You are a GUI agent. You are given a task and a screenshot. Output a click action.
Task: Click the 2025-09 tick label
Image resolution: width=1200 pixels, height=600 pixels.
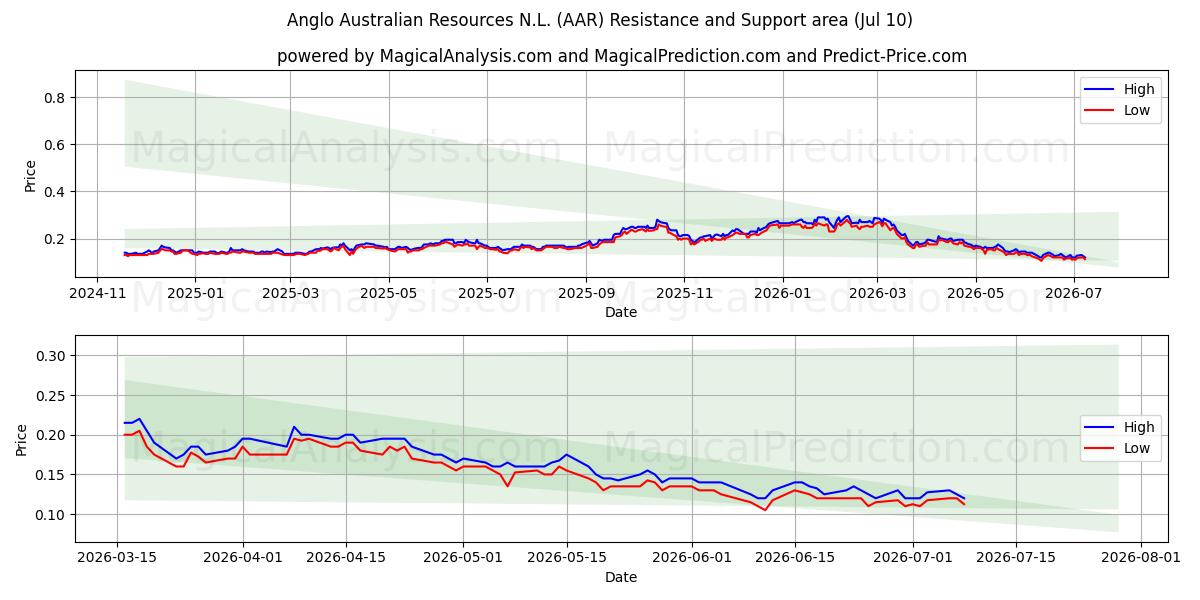[586, 293]
